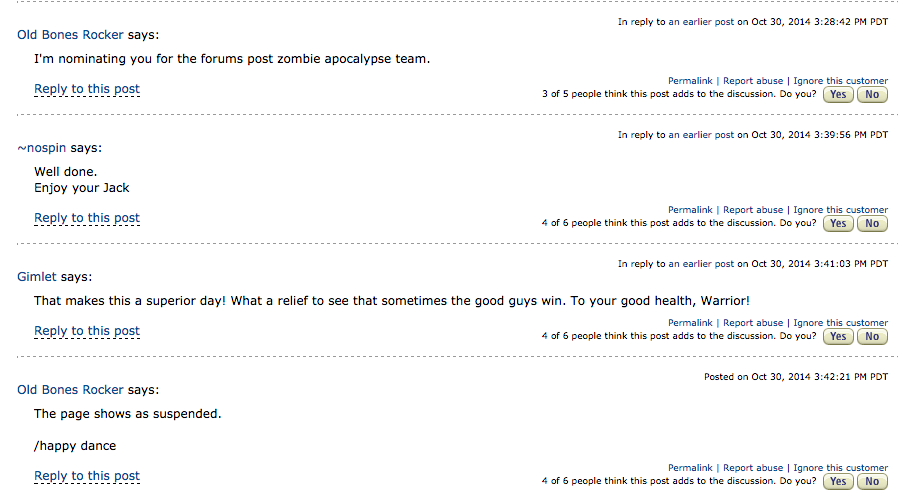Vote Yes on Gimlet's post
Image resolution: width=916 pixels, height=501 pixels.
tap(838, 337)
